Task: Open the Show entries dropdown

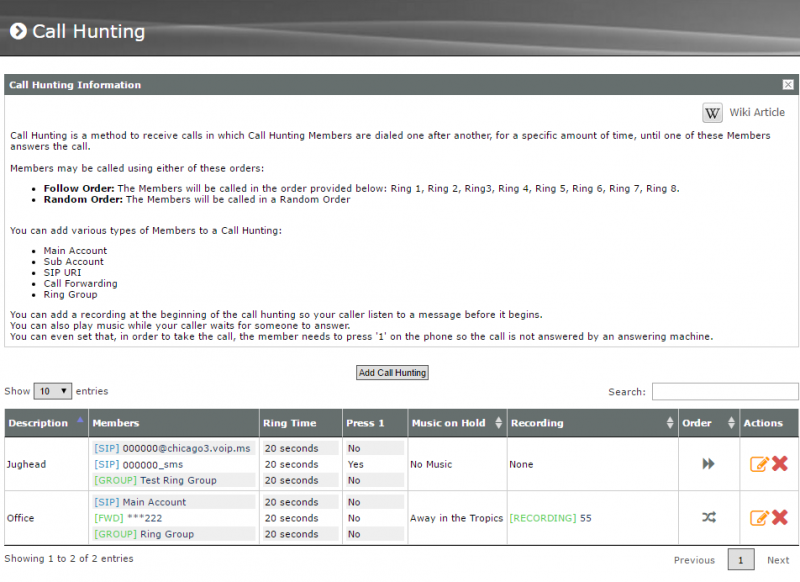Action: coord(53,391)
